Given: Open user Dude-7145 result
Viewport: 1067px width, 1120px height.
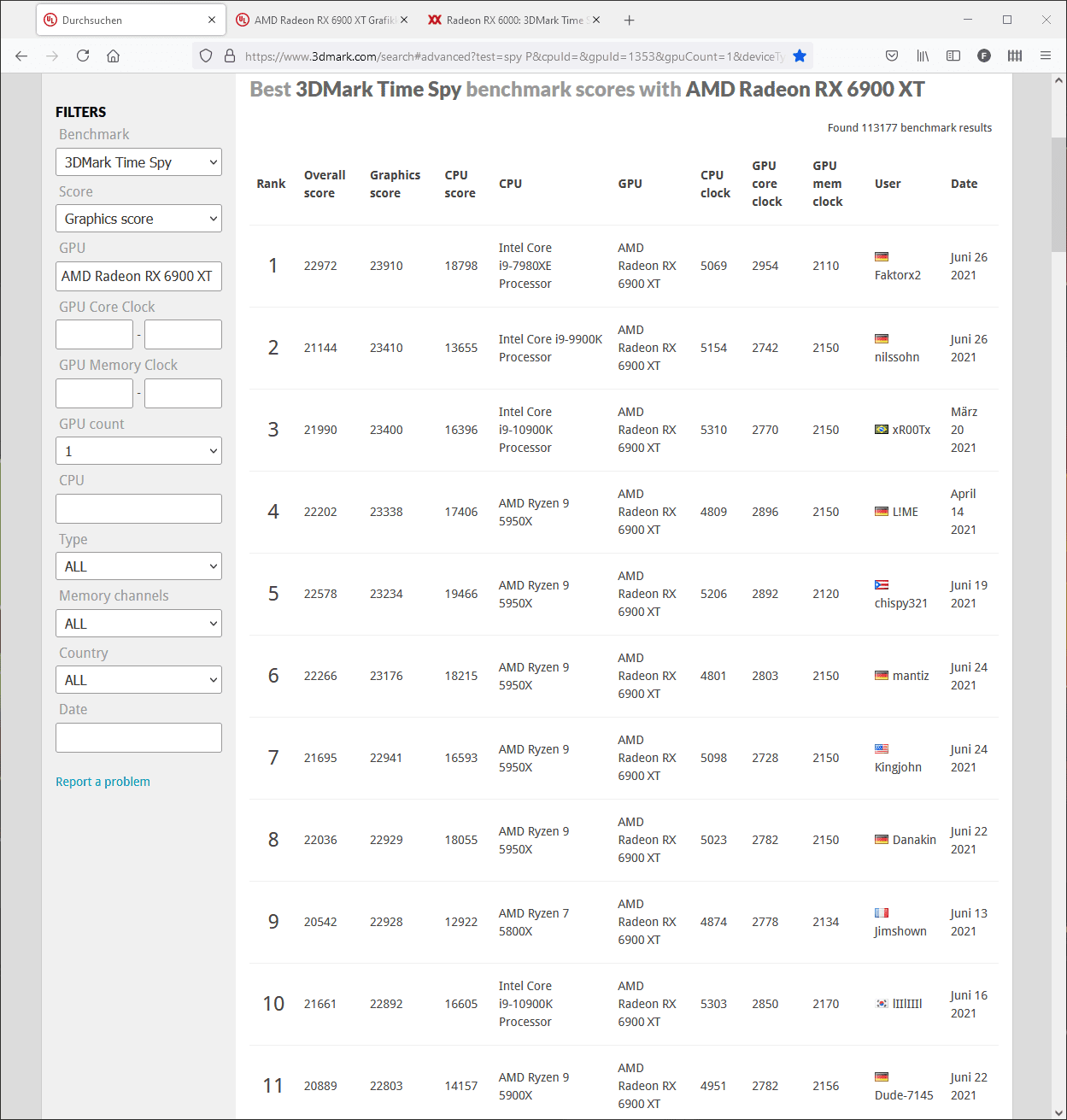Looking at the screenshot, I should point(904,1095).
